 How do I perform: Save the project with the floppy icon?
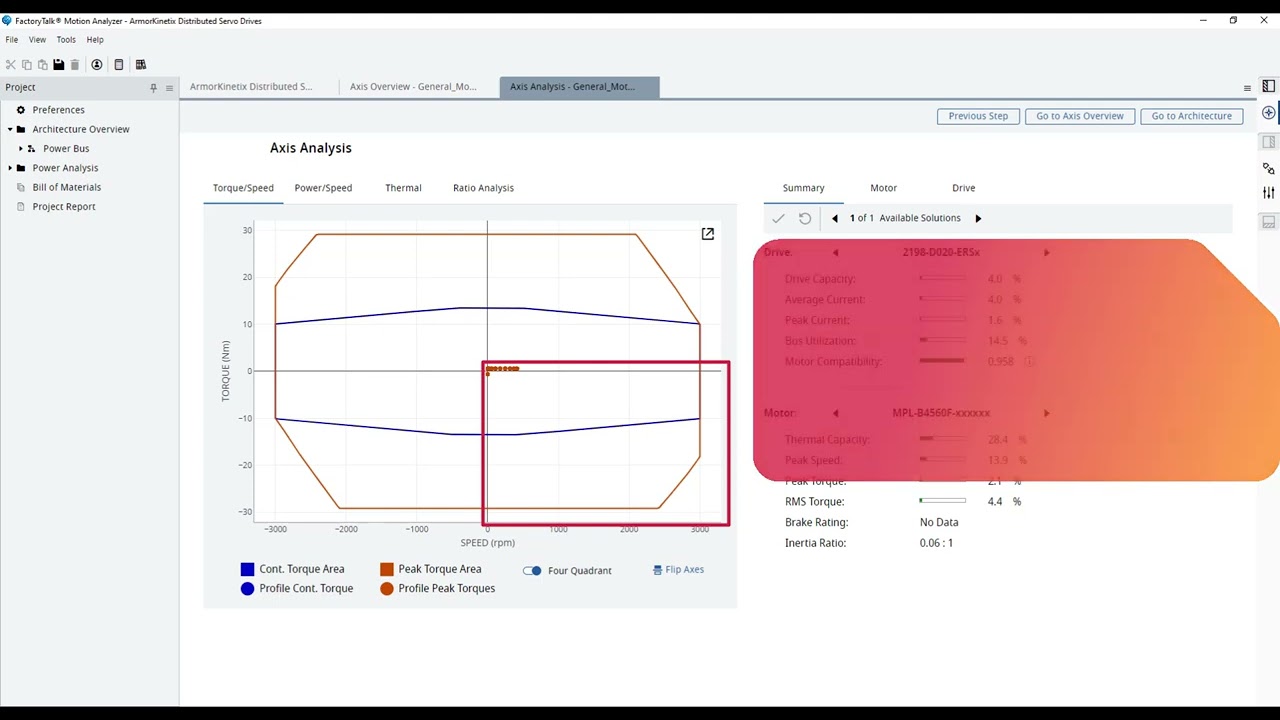58,65
